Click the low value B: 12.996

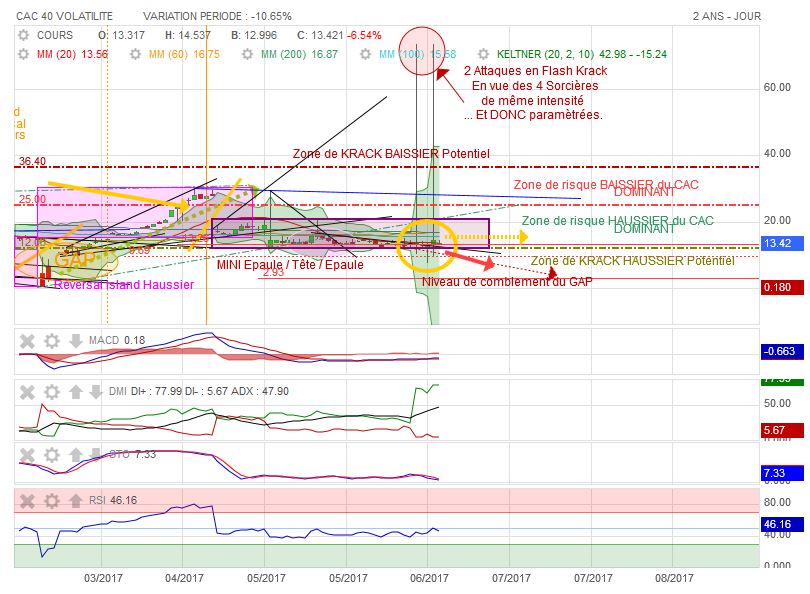click(x=254, y=35)
